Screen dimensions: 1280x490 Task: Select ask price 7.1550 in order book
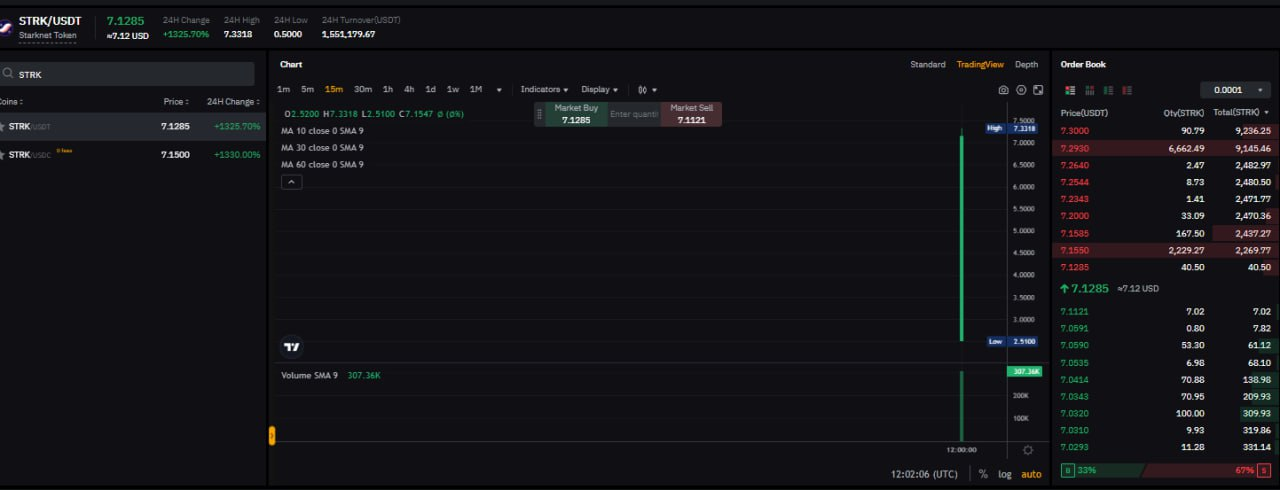click(1075, 250)
